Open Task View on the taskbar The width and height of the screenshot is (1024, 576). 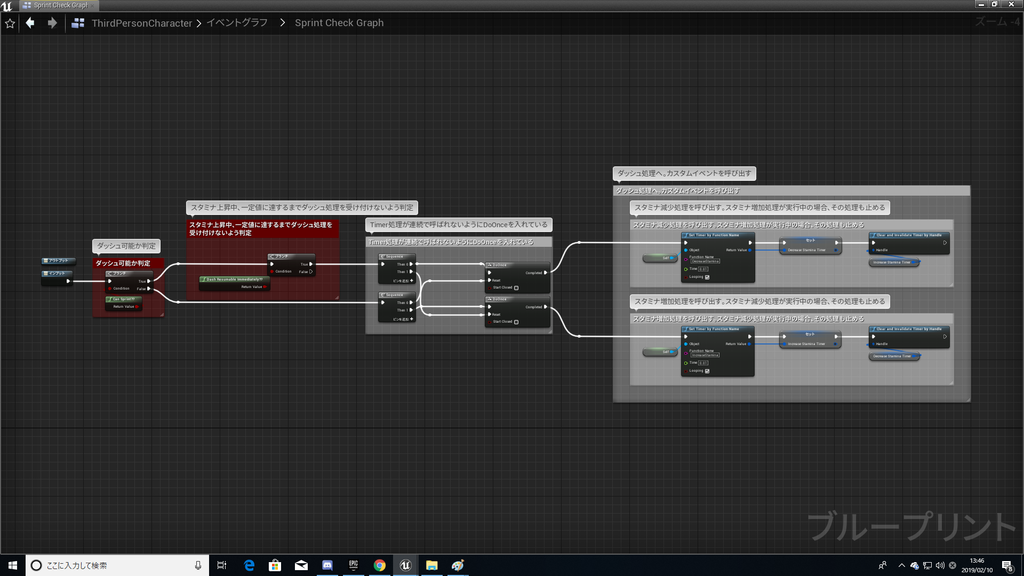click(x=222, y=566)
